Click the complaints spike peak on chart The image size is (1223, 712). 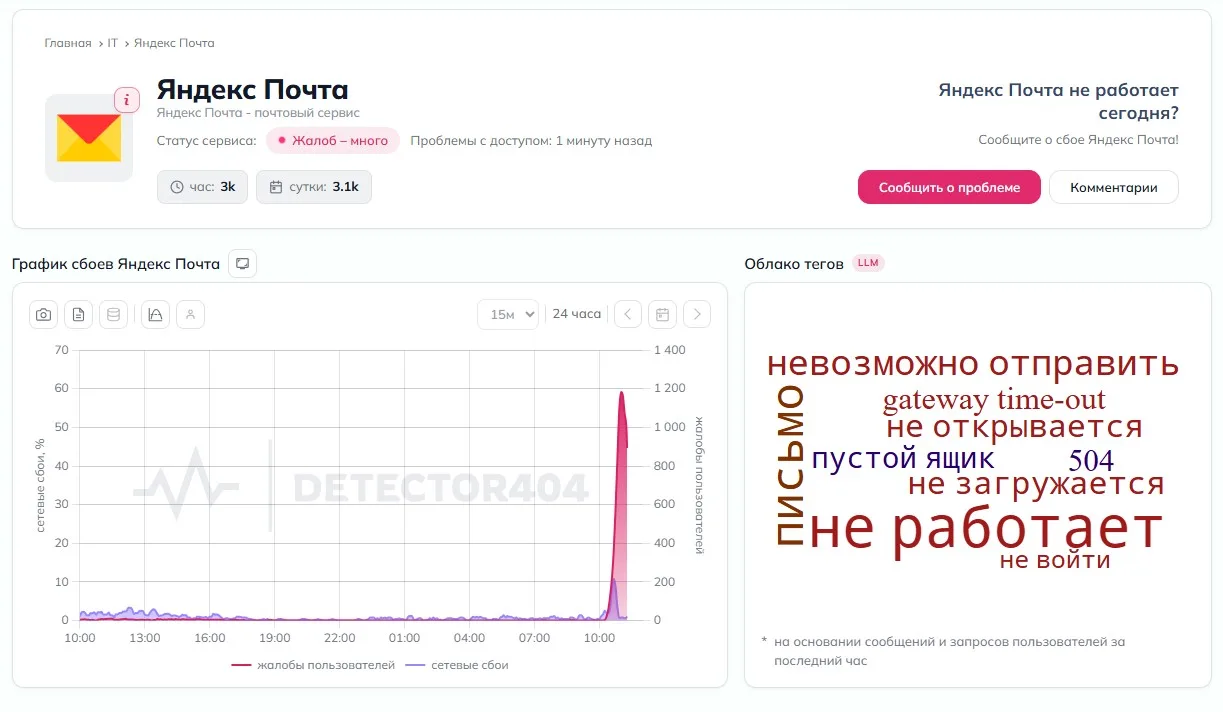(x=621, y=393)
